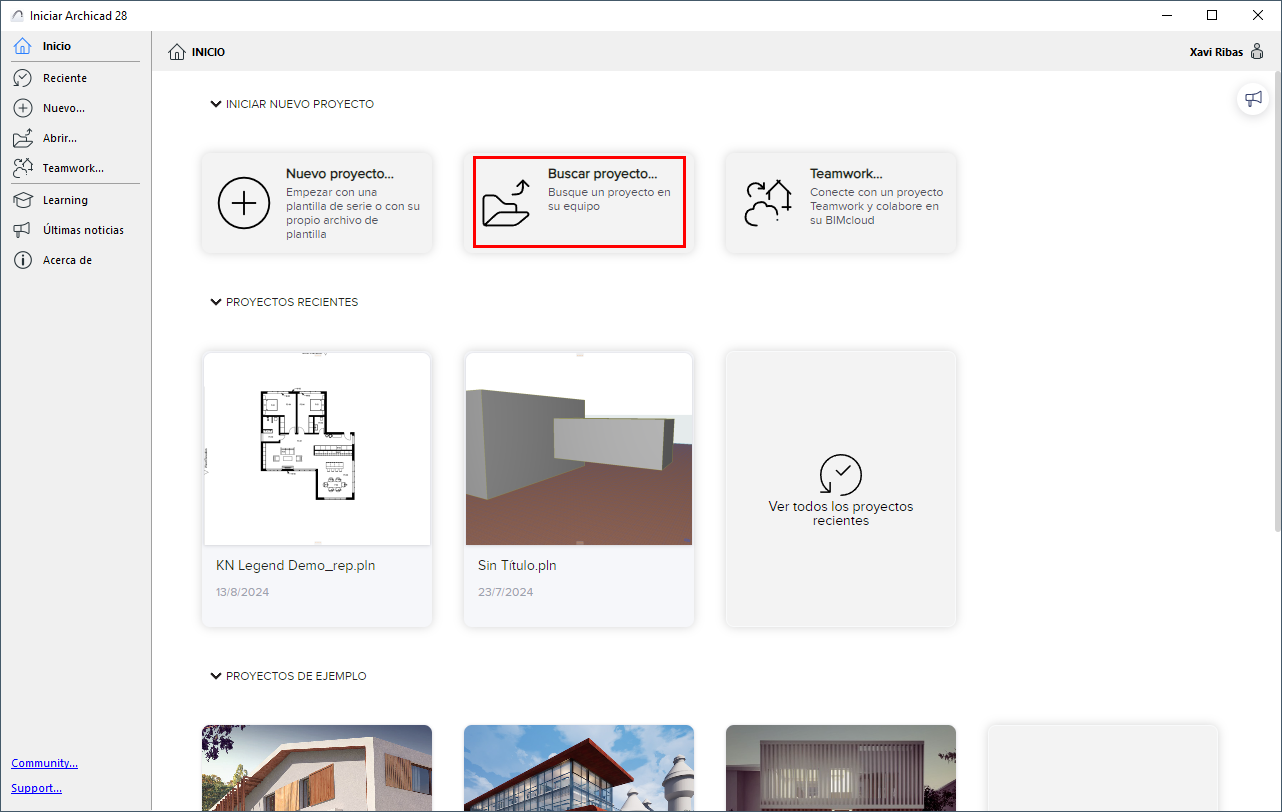The height and width of the screenshot is (812, 1282).
Task: Maximize the Iniciar Archicad 28 window
Action: pos(1212,15)
